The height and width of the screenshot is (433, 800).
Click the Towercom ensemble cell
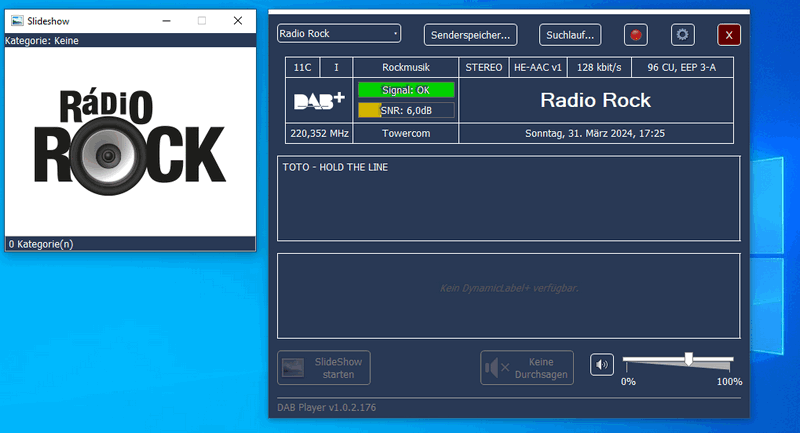406,134
